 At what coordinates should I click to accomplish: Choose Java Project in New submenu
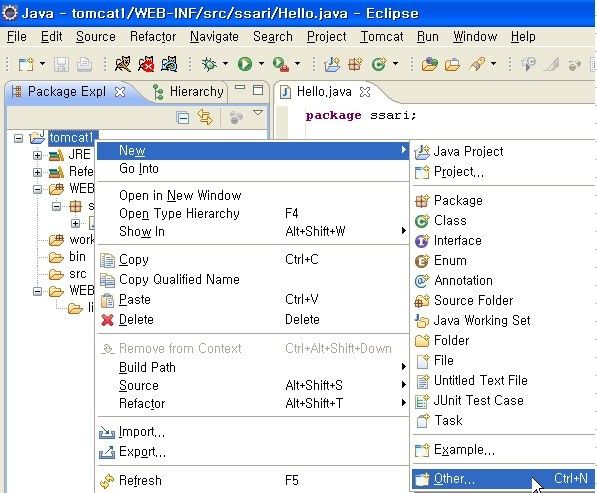(503, 152)
